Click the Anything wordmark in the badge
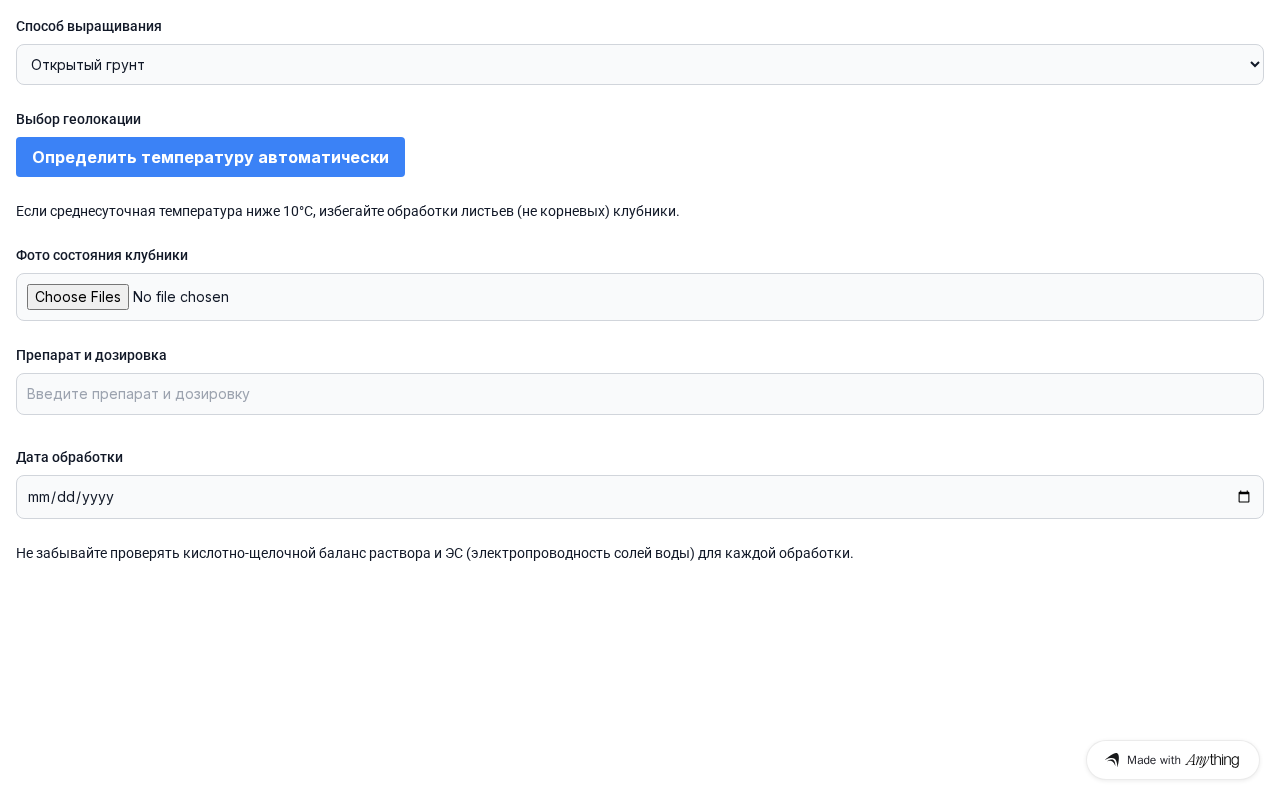The image size is (1280, 800). [x=1212, y=760]
